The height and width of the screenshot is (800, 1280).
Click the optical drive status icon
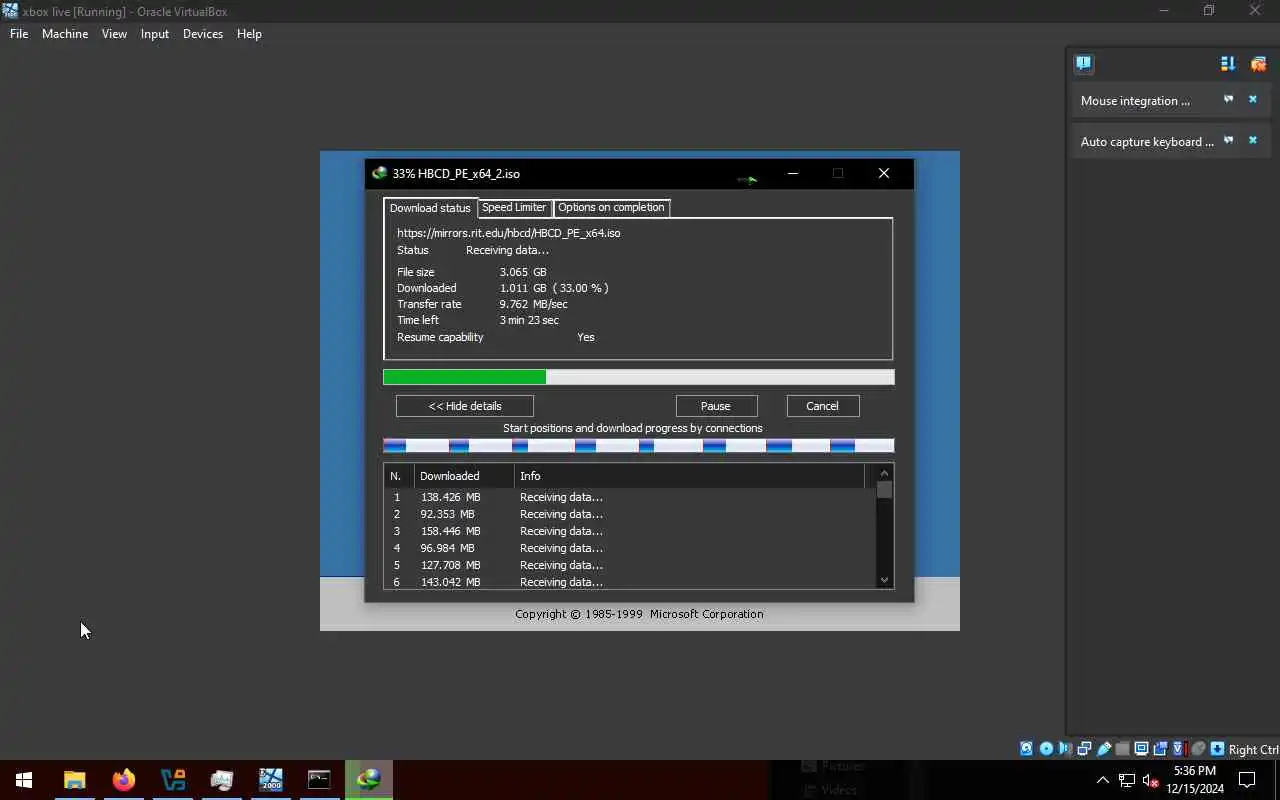pos(1046,749)
